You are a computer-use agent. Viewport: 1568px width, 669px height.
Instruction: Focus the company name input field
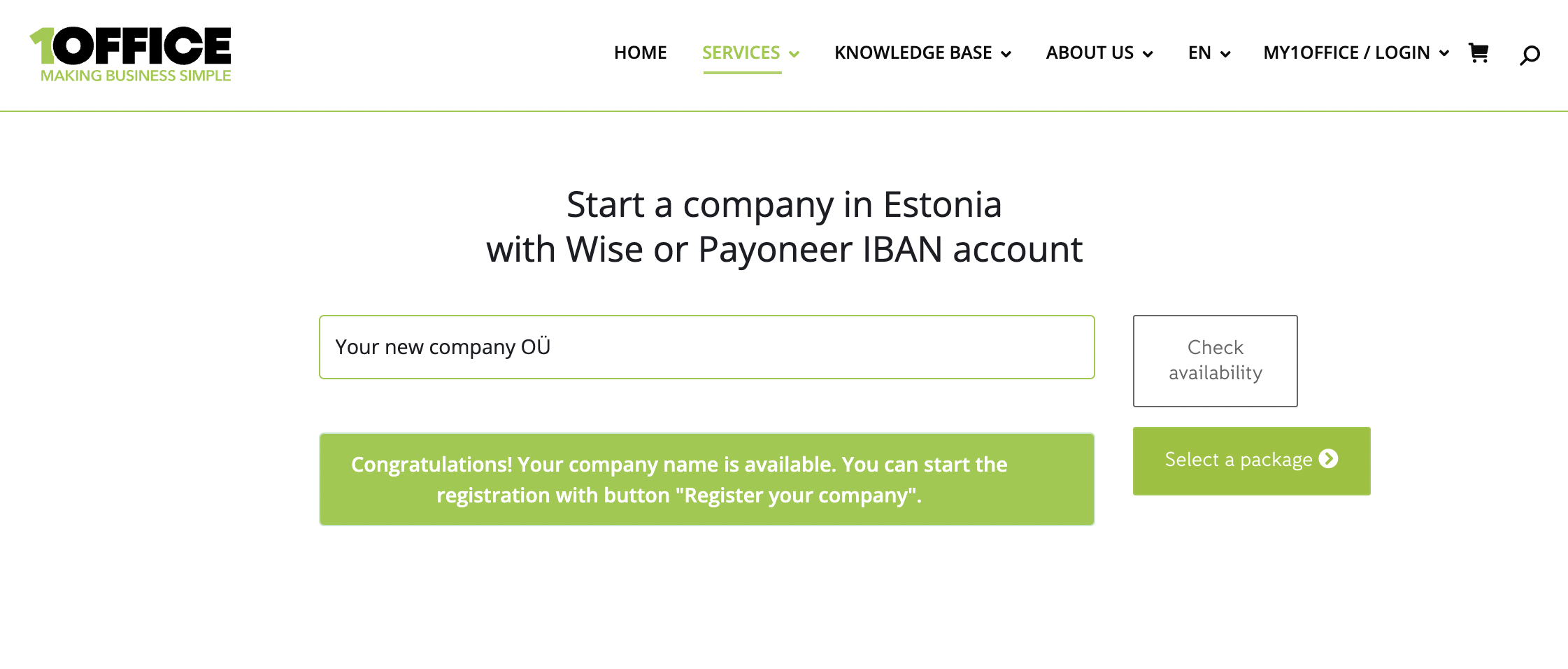707,347
